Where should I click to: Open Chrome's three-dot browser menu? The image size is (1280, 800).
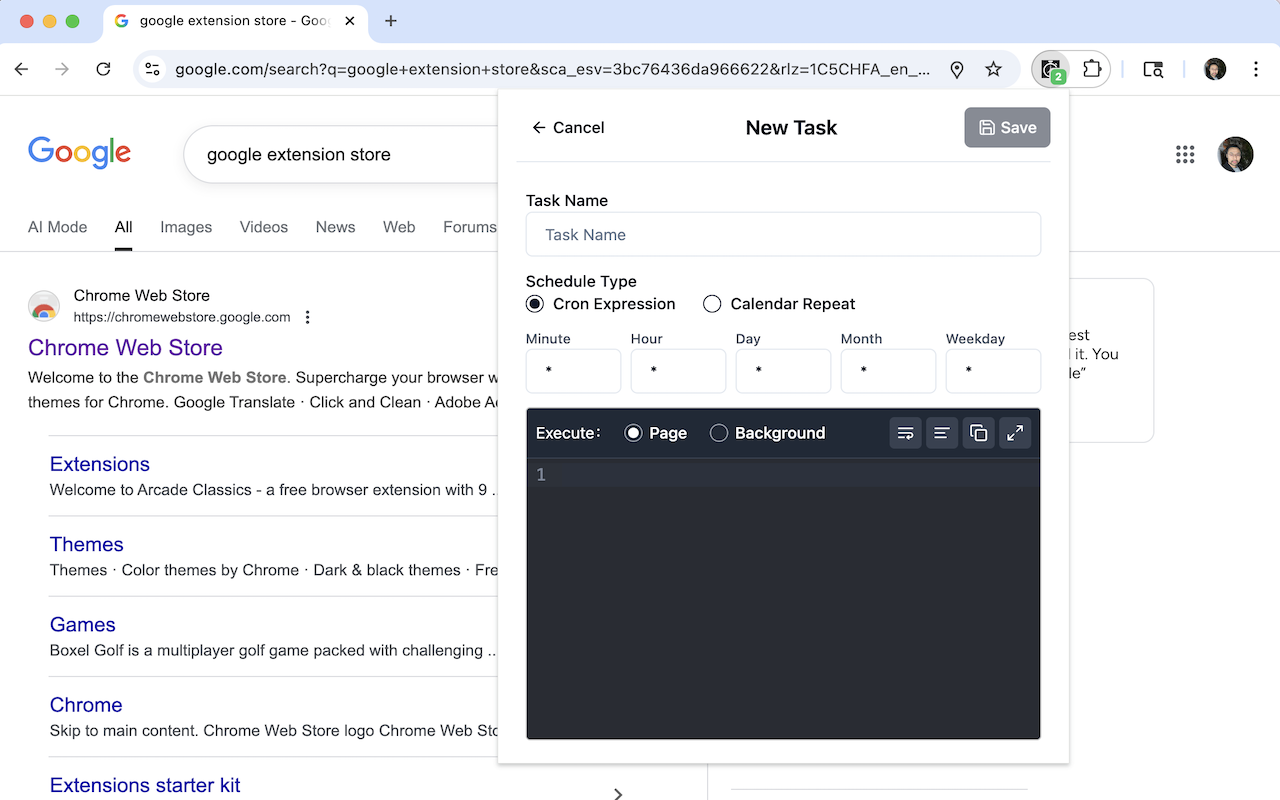pos(1256,69)
